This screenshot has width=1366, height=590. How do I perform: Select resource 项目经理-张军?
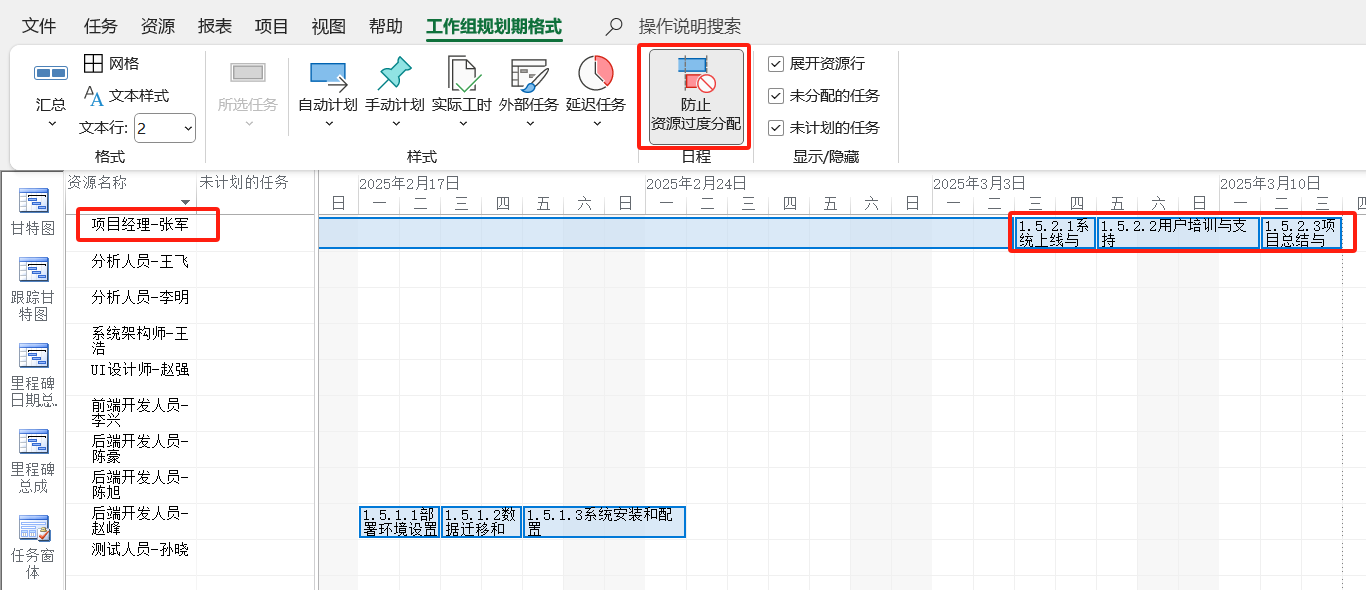(140, 225)
